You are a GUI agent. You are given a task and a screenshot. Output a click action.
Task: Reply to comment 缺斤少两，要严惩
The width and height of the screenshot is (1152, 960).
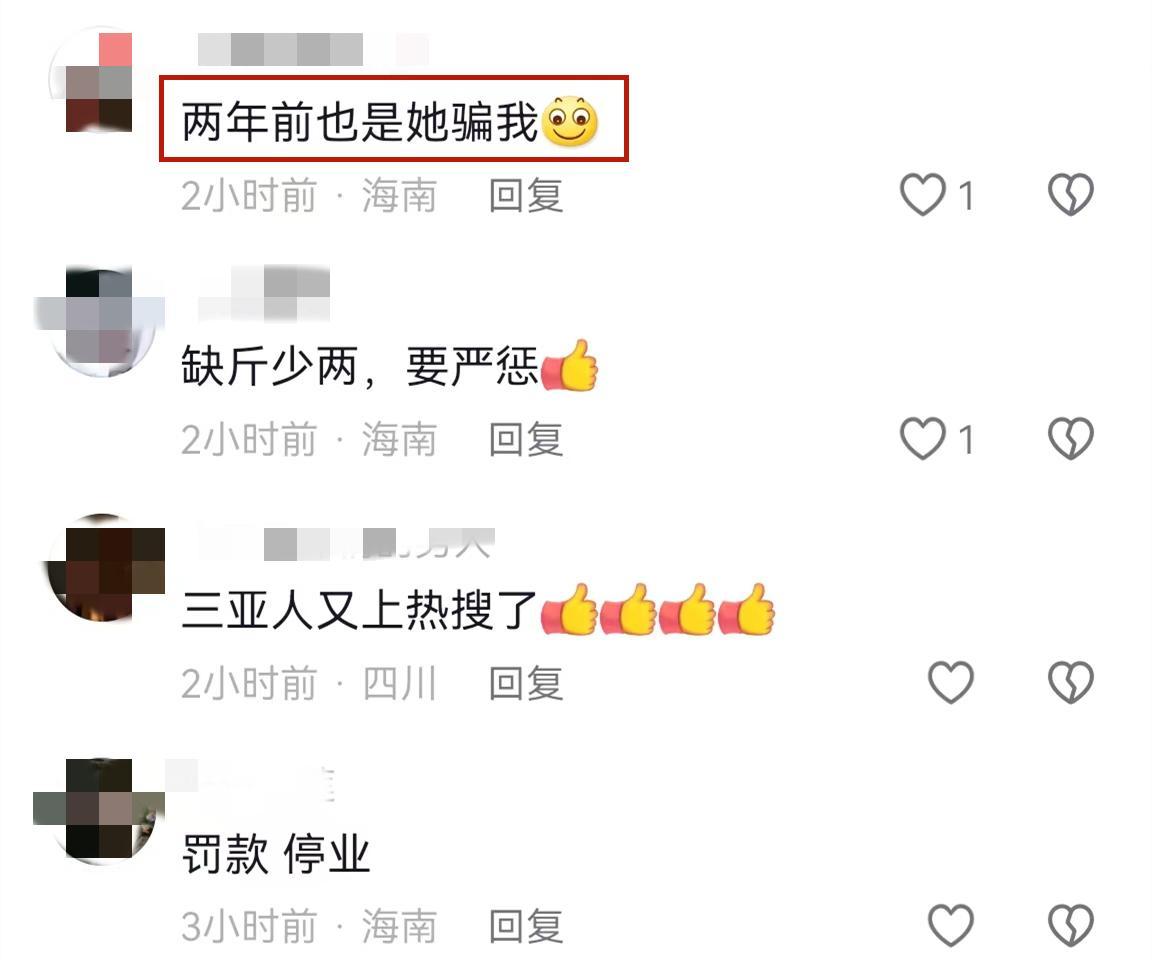coord(526,440)
